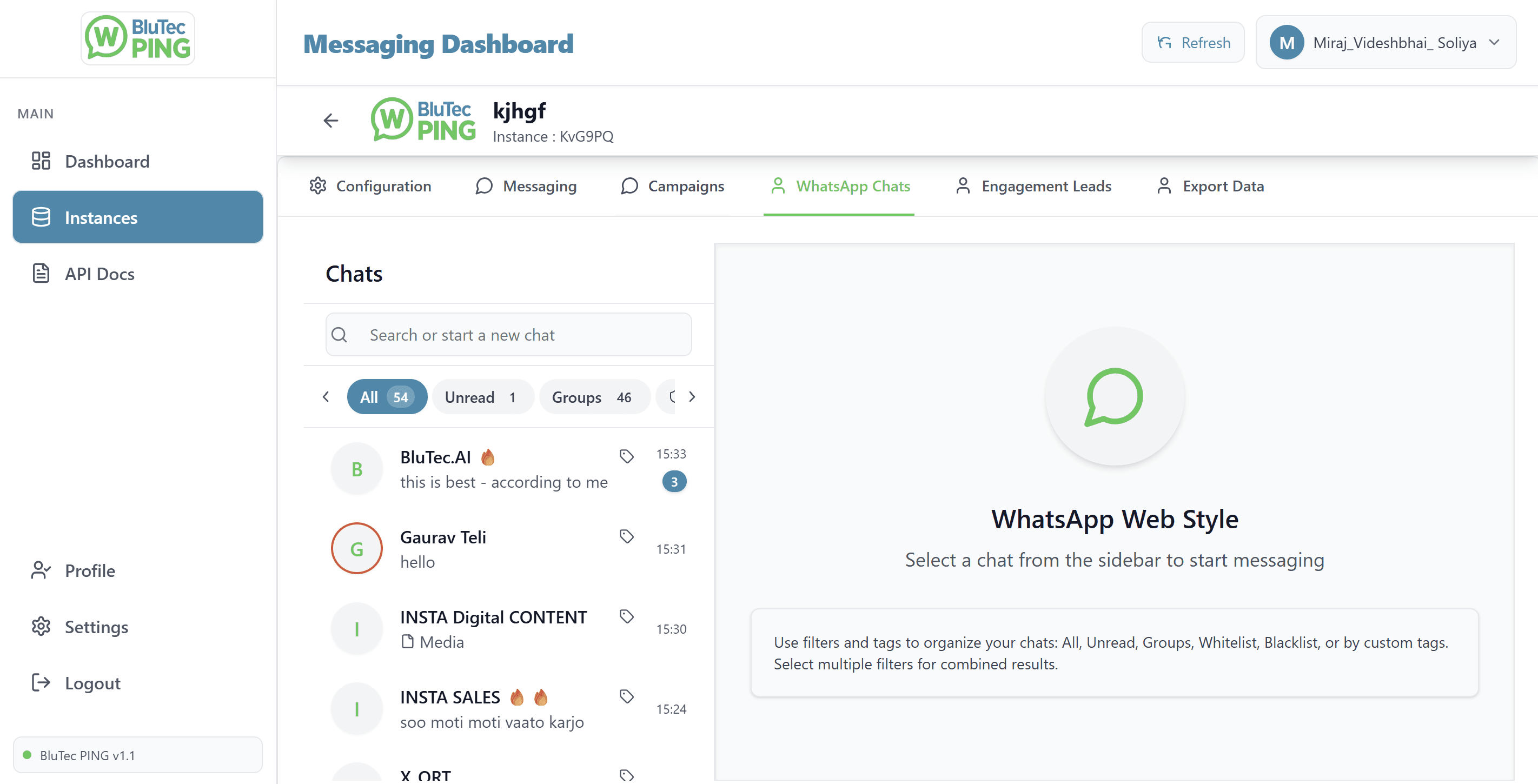Open the Gaurav Teli avatar chat
The height and width of the screenshot is (784, 1538).
click(x=356, y=549)
